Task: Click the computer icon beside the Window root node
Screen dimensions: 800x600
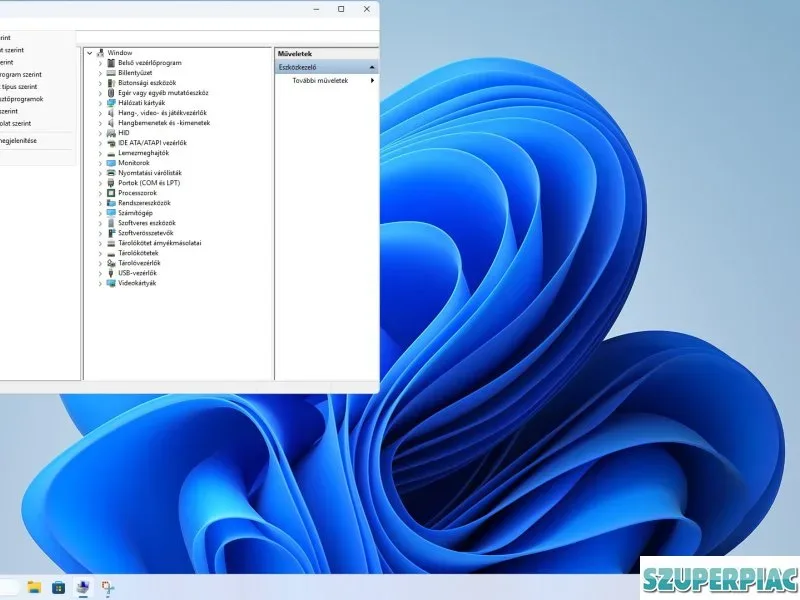Action: 101,53
